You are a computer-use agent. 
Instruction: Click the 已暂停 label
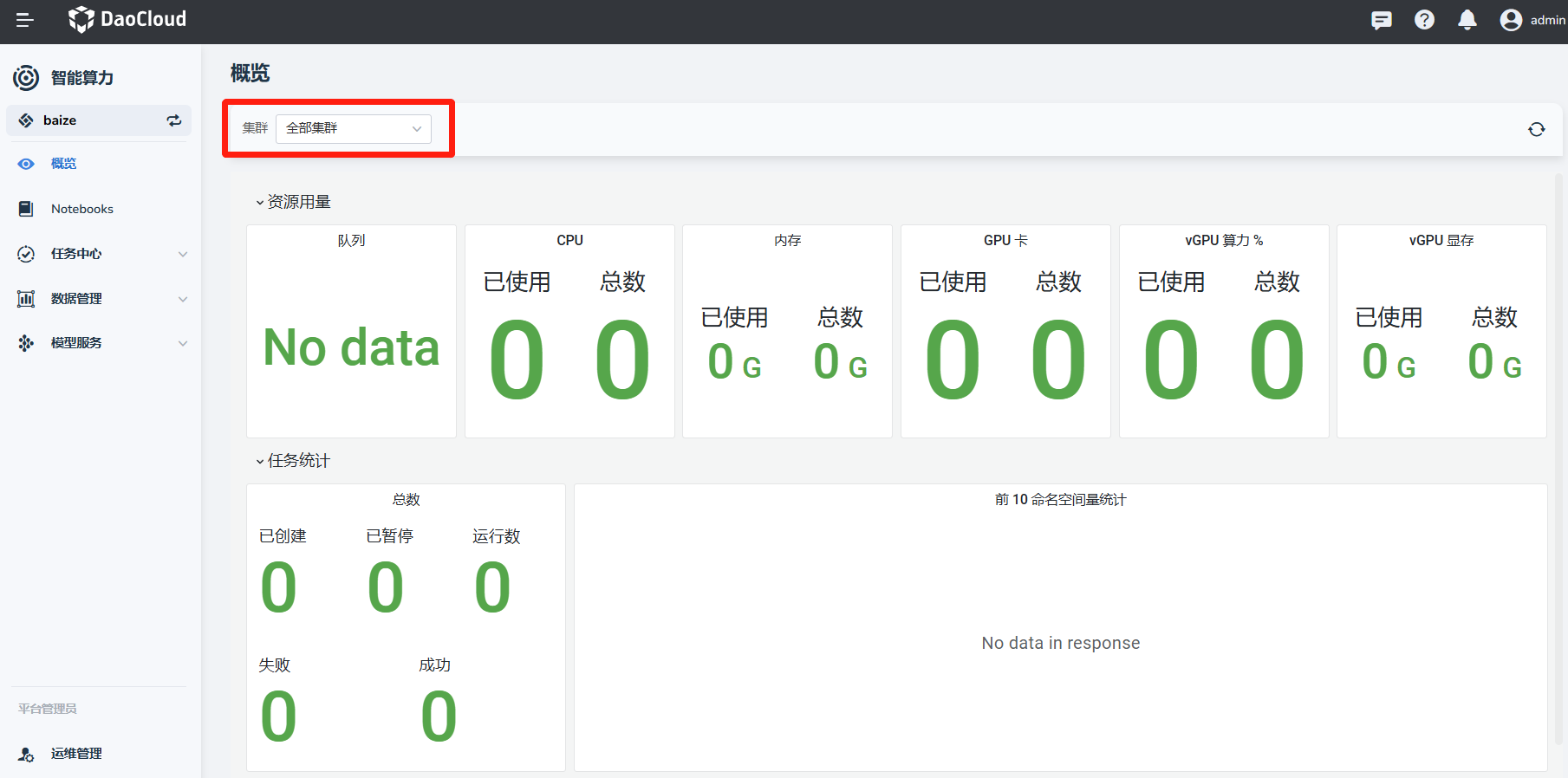point(390,536)
